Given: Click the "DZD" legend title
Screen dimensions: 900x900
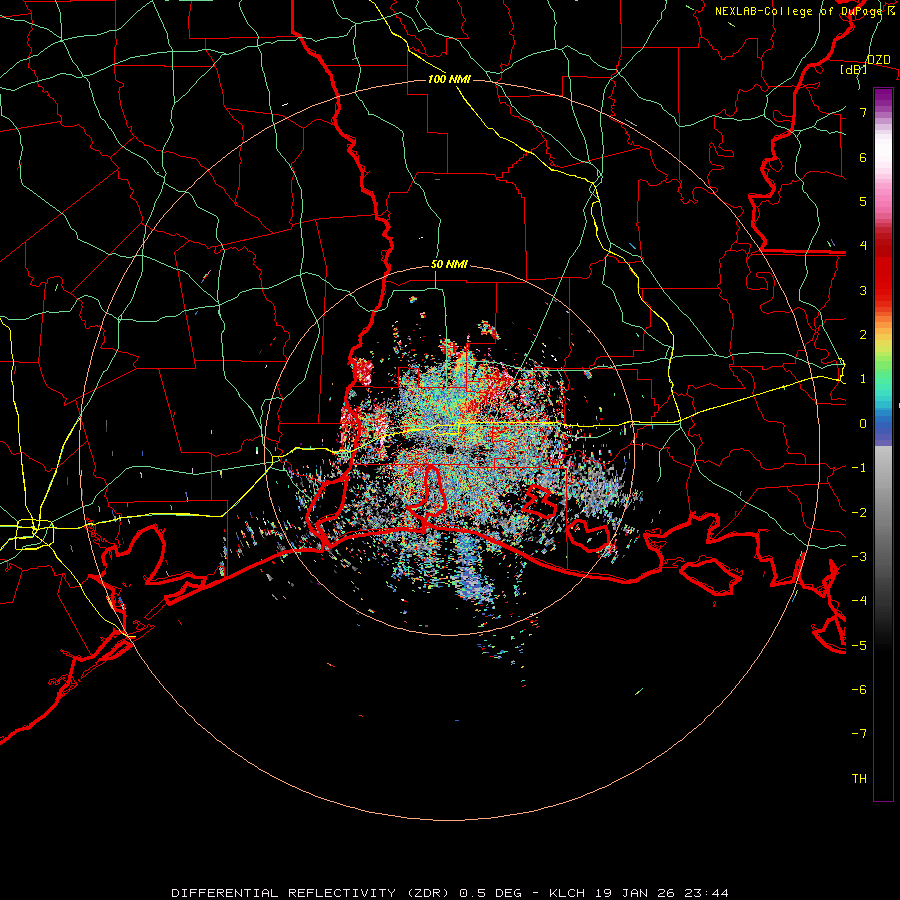Looking at the screenshot, I should click(879, 60).
